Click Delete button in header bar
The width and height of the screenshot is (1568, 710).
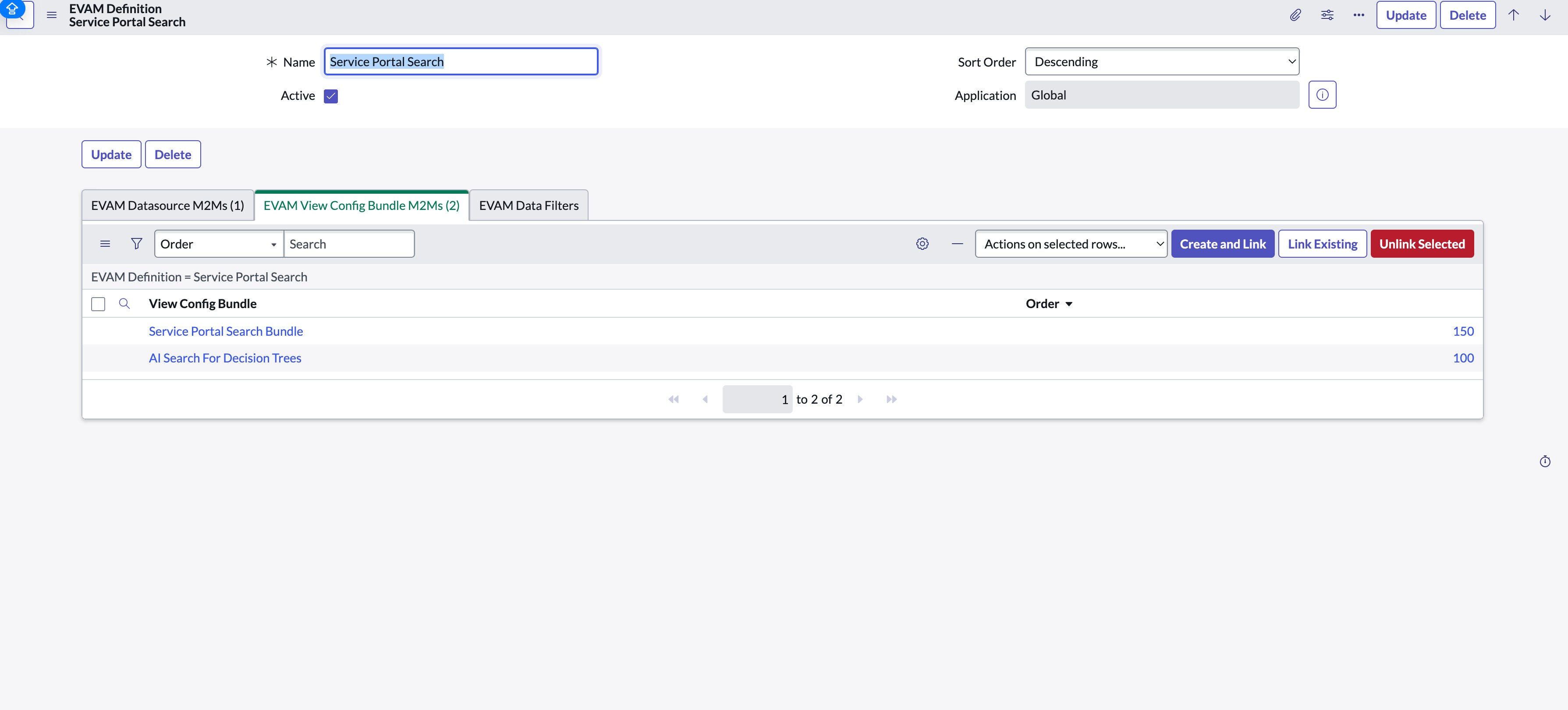pyautogui.click(x=1467, y=15)
